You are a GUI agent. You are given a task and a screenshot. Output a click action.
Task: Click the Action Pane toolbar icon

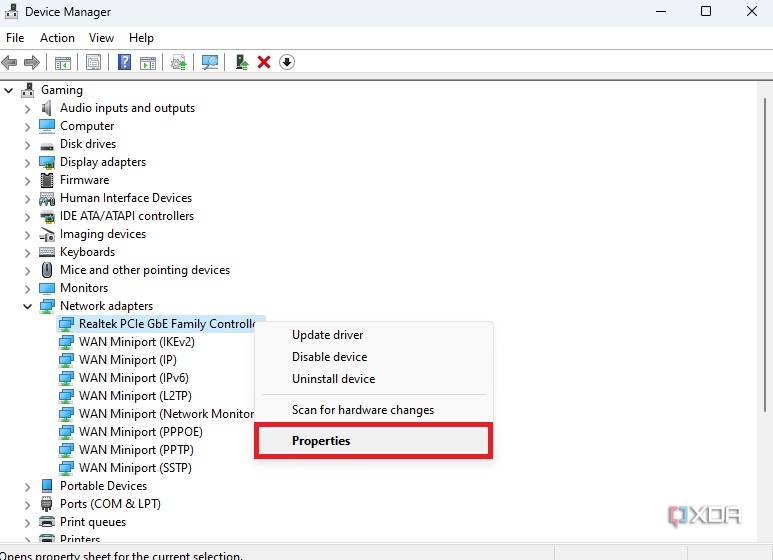tap(148, 63)
